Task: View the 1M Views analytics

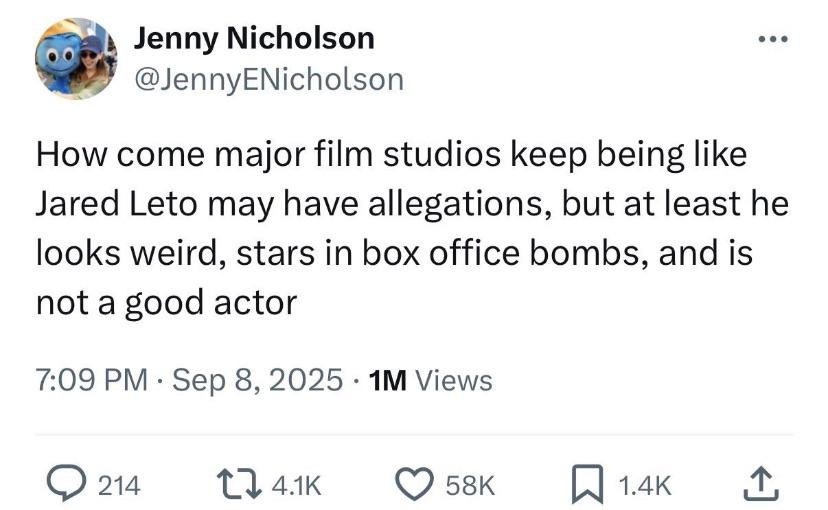Action: point(430,381)
